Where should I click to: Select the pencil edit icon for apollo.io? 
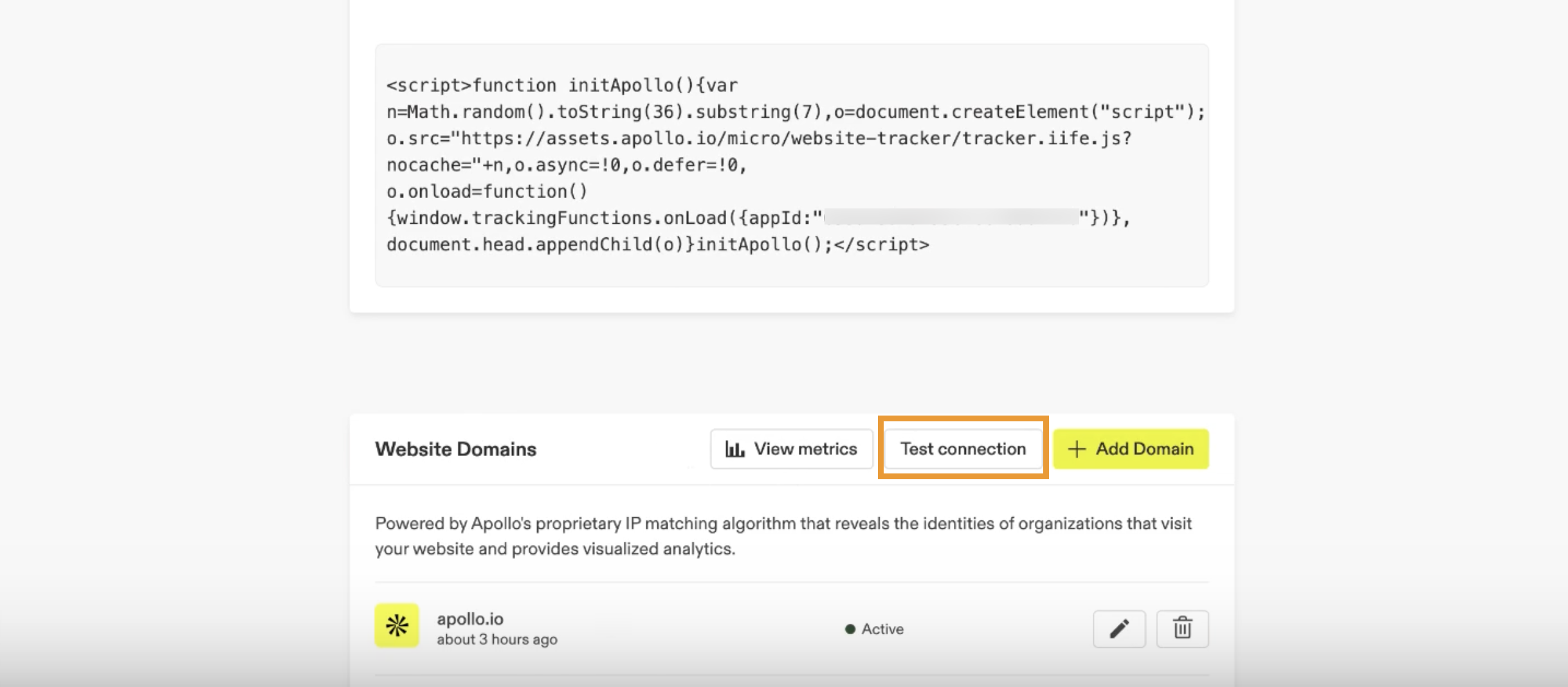[1119, 628]
